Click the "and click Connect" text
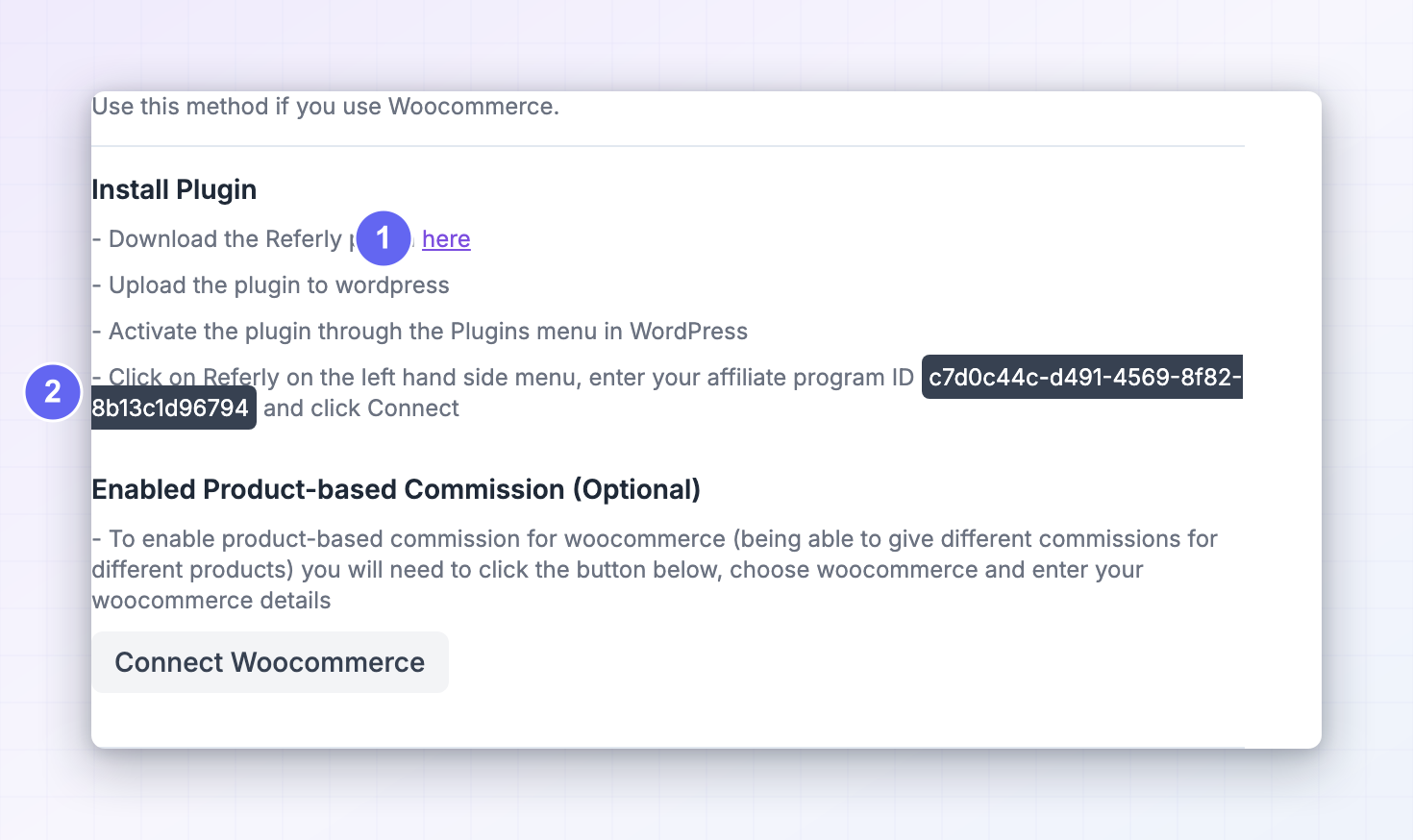 (x=361, y=408)
